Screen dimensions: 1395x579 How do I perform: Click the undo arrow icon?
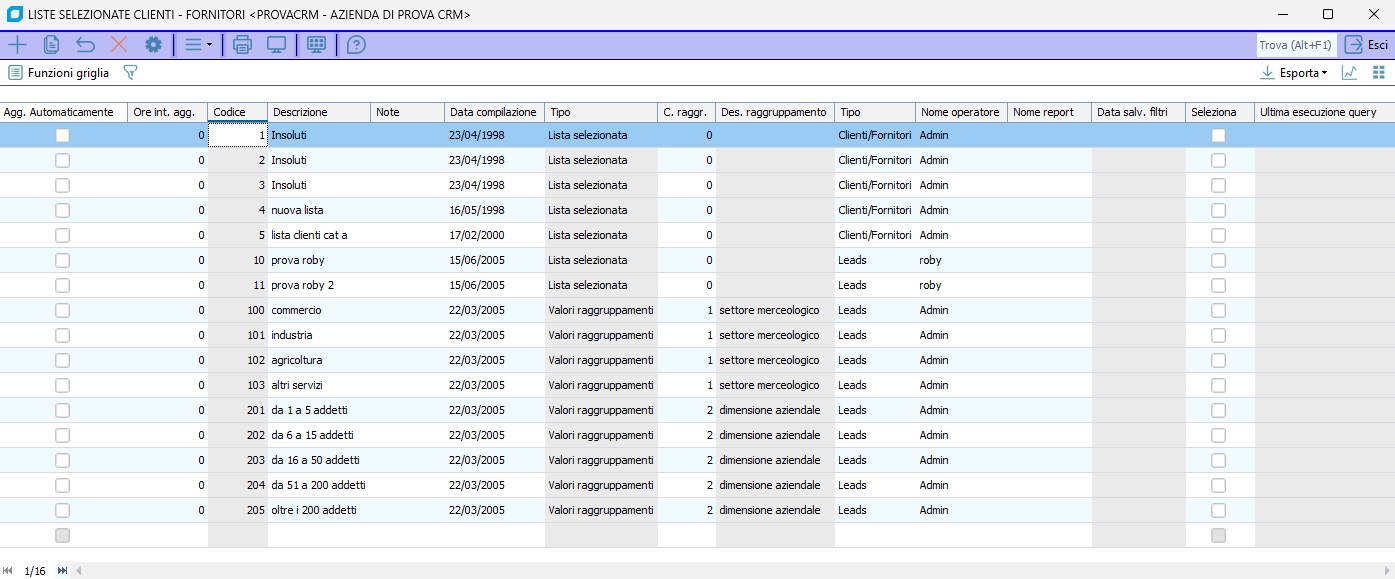[x=85, y=44]
